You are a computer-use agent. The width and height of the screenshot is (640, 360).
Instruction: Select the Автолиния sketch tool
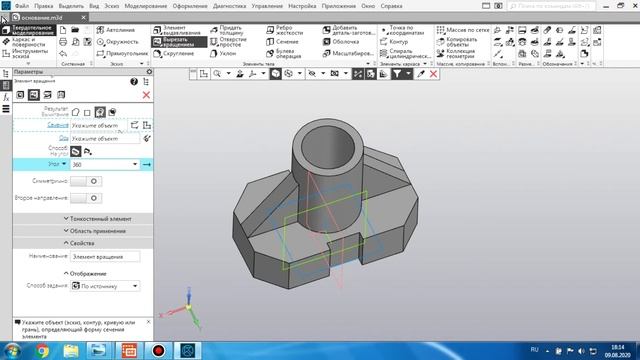pos(116,30)
